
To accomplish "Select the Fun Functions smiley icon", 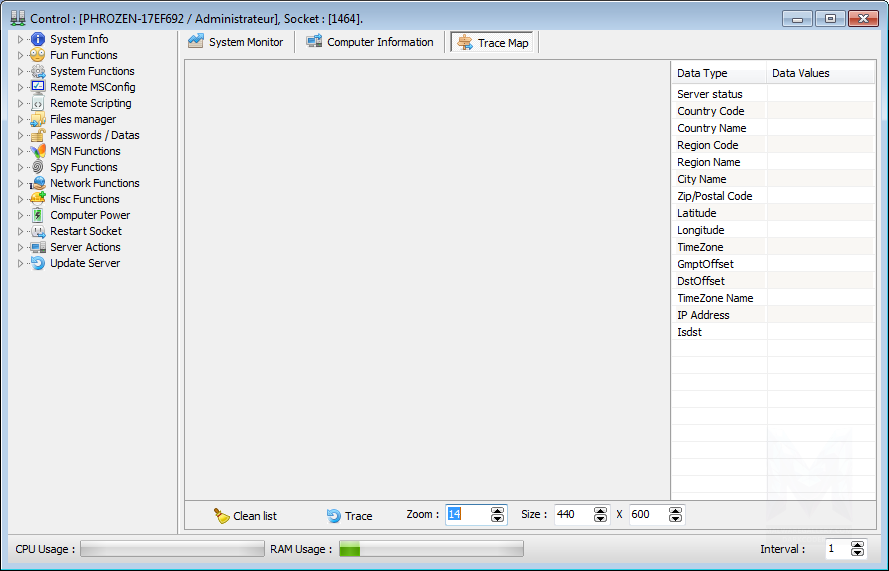I will coord(38,55).
